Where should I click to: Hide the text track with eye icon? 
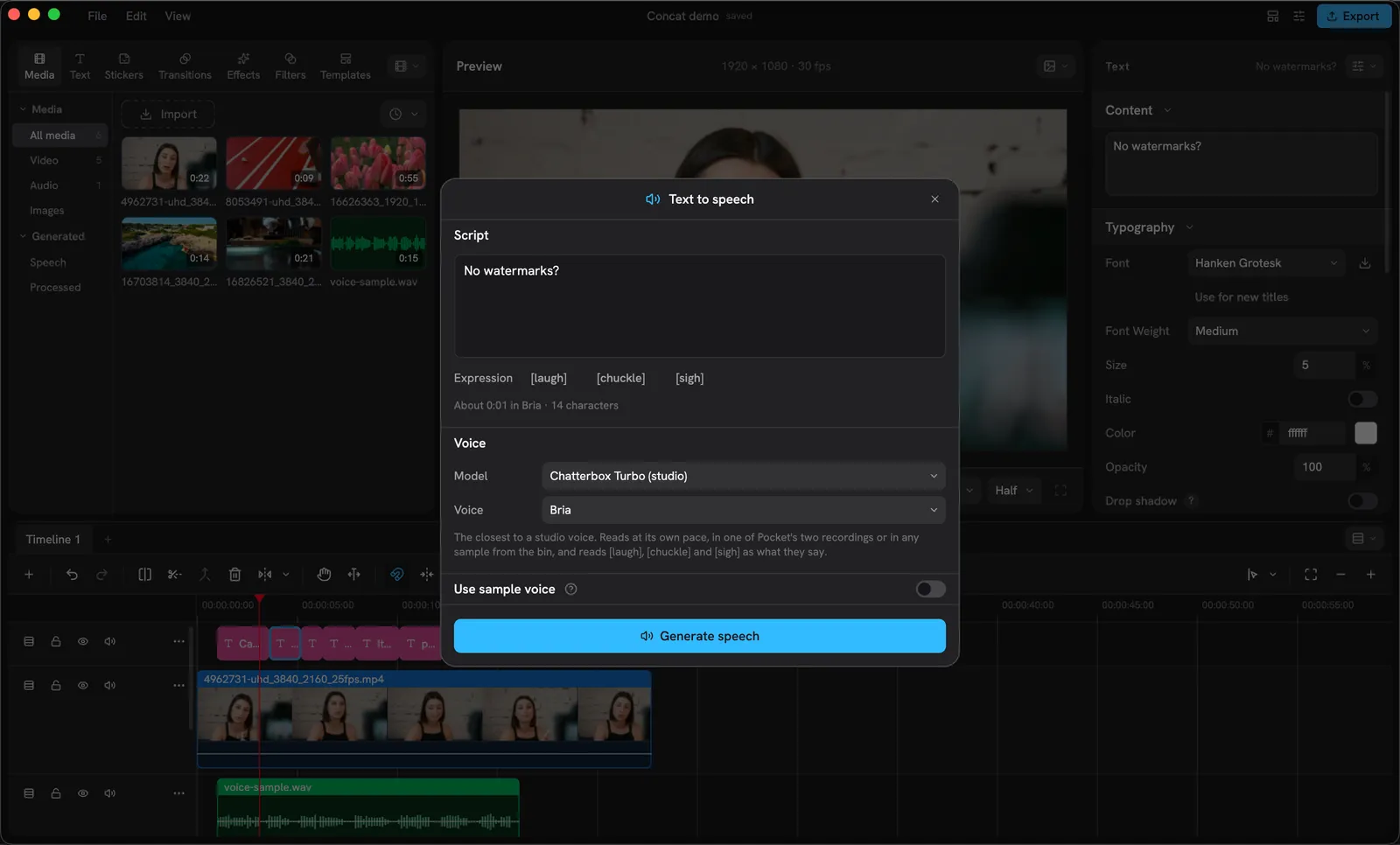[83, 642]
